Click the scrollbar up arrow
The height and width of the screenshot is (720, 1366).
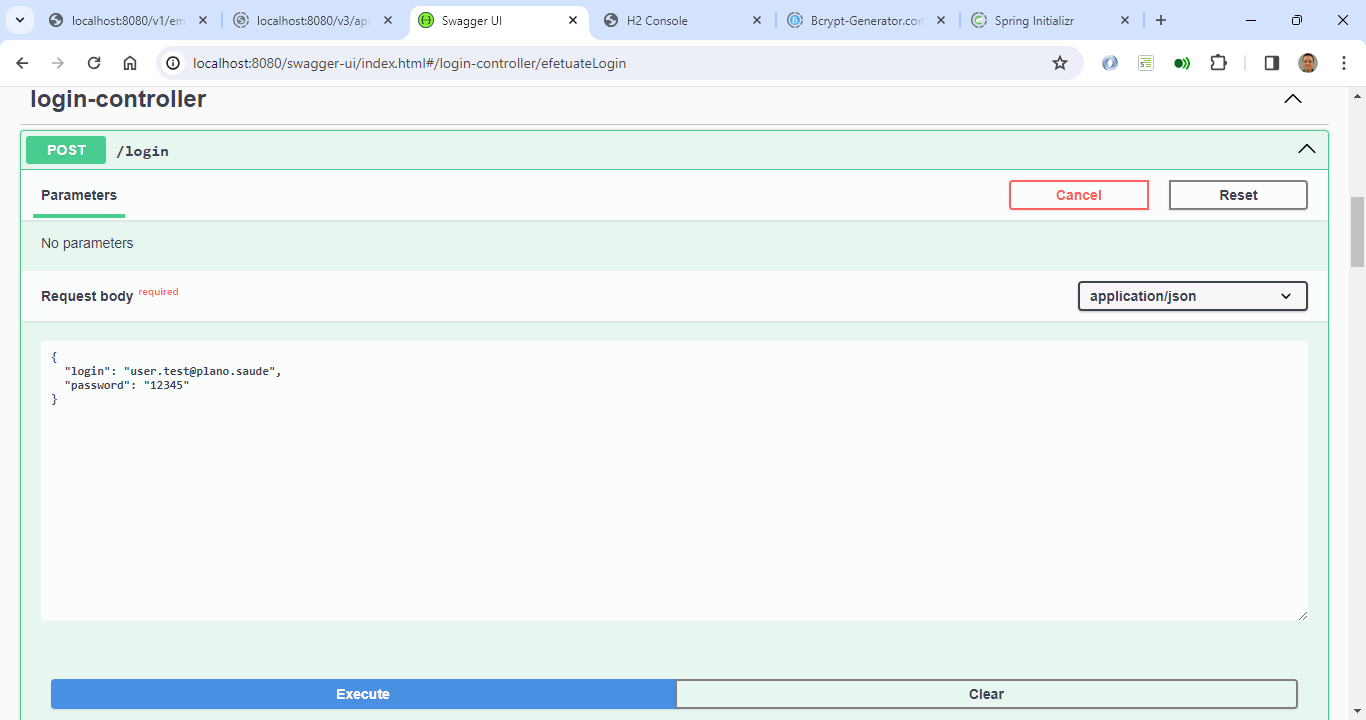(1357, 96)
